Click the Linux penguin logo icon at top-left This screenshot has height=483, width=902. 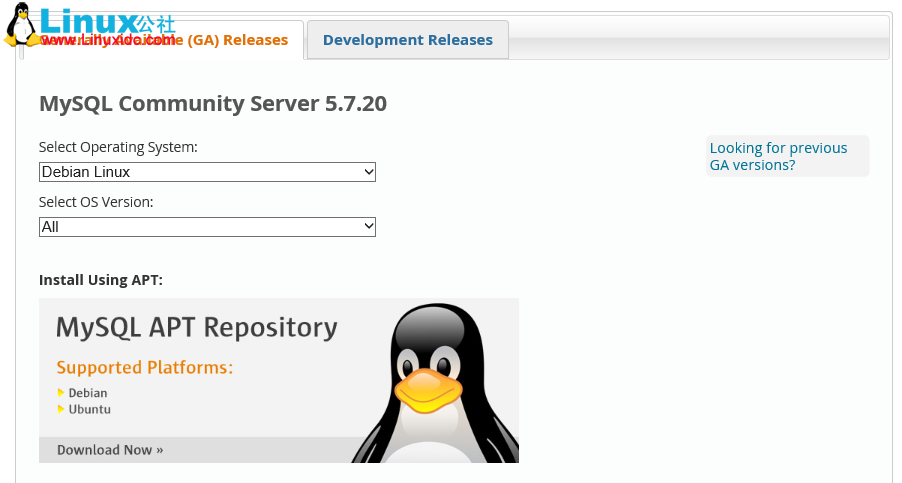(21, 24)
